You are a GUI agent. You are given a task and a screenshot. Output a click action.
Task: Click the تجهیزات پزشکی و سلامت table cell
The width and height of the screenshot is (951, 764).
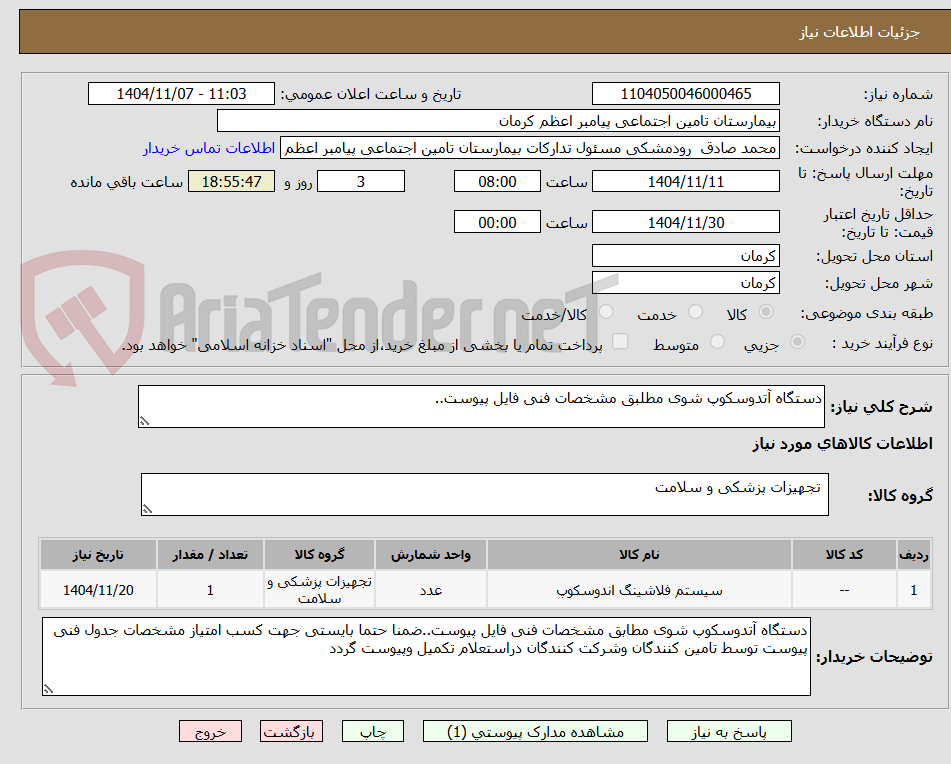[x=319, y=590]
